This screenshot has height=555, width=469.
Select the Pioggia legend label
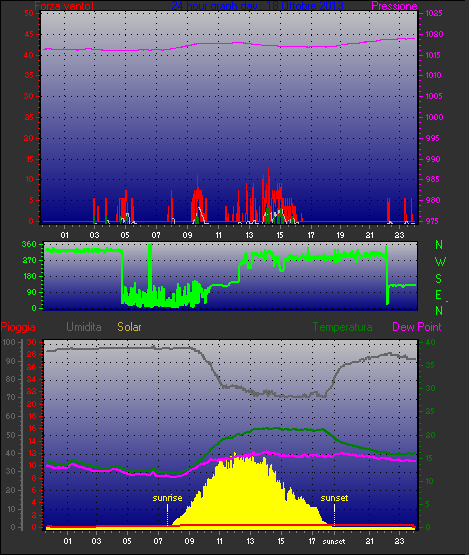pyautogui.click(x=18, y=327)
